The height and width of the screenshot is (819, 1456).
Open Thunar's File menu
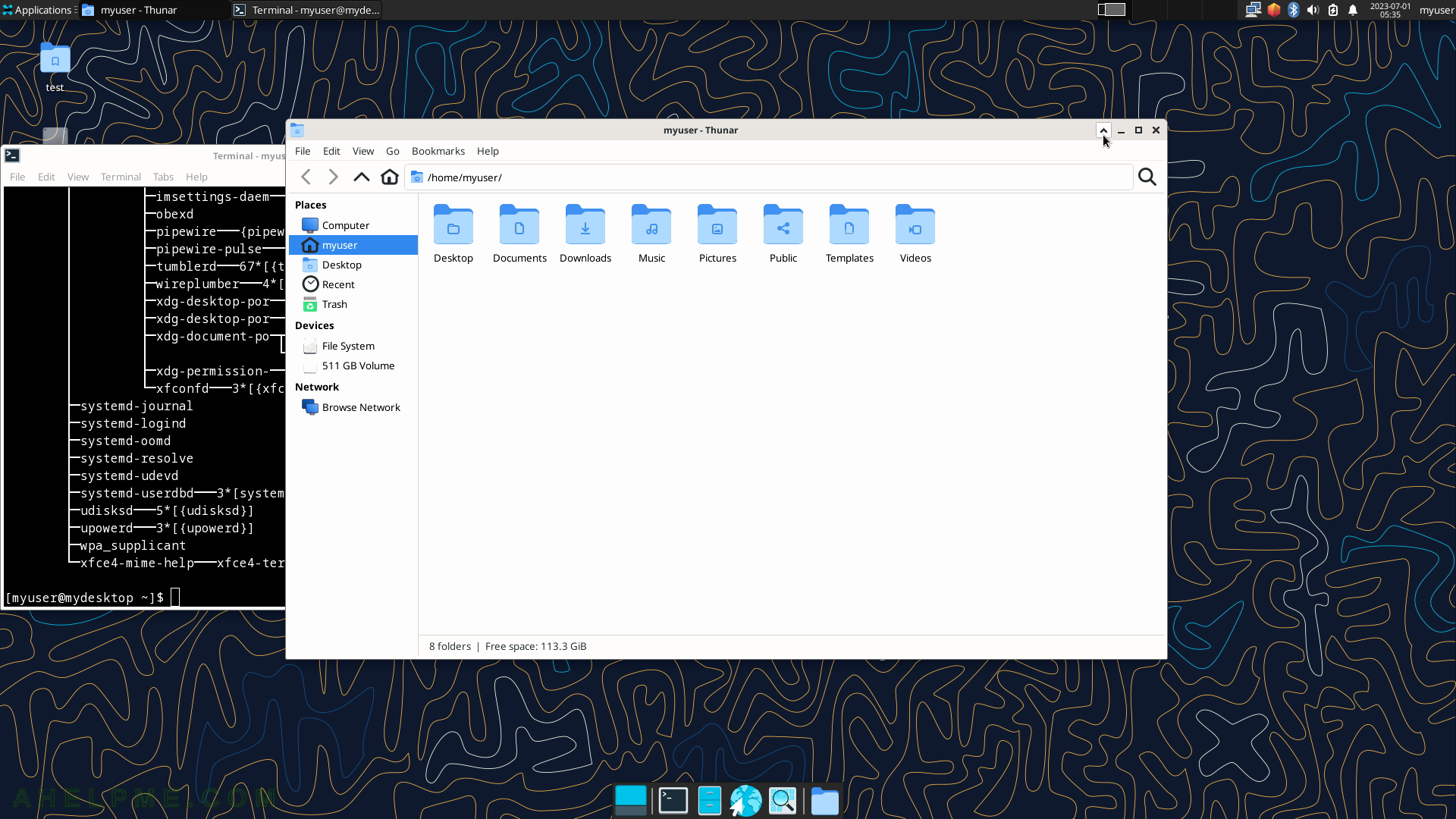click(303, 151)
